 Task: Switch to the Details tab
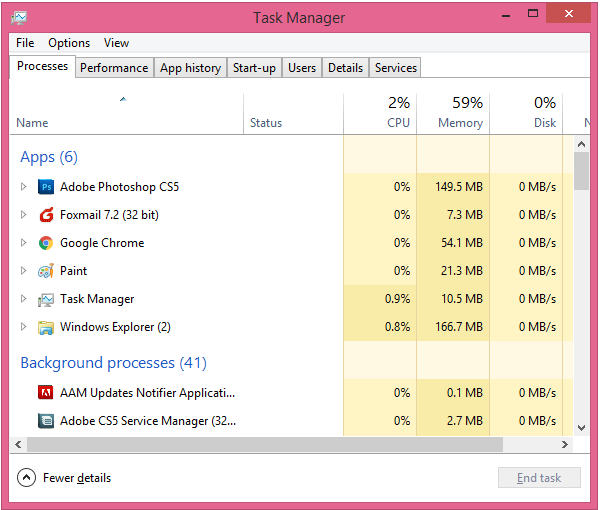346,68
